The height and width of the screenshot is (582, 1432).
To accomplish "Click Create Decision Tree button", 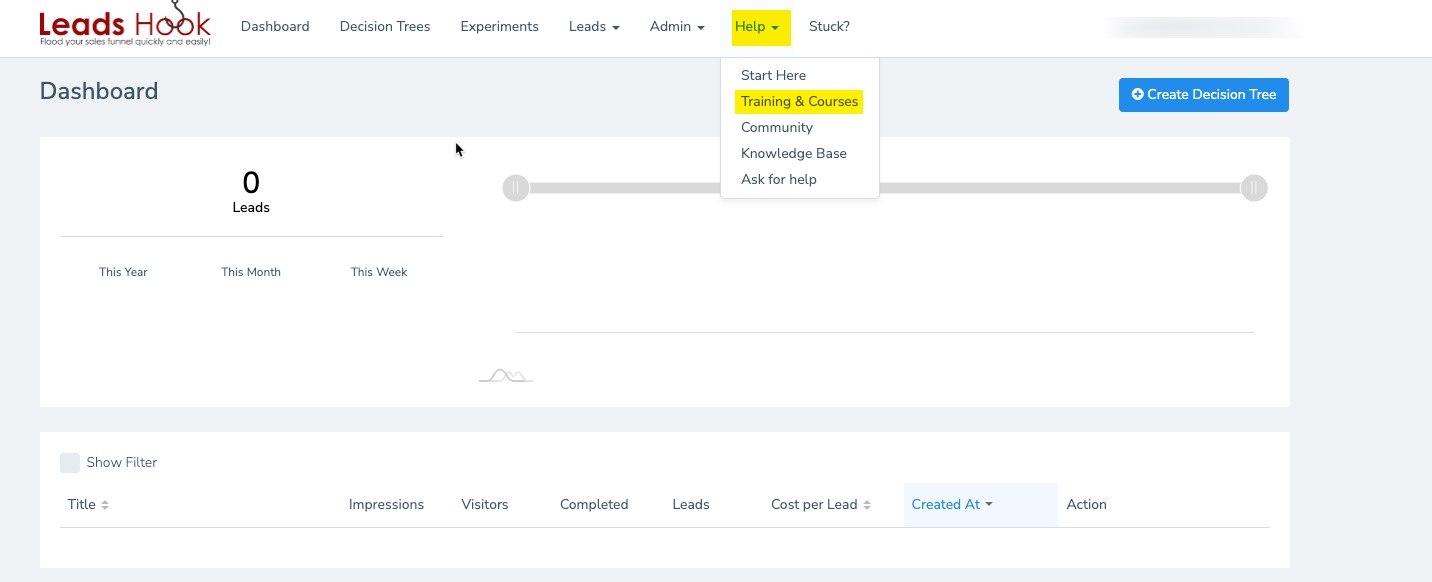I will [x=1204, y=95].
